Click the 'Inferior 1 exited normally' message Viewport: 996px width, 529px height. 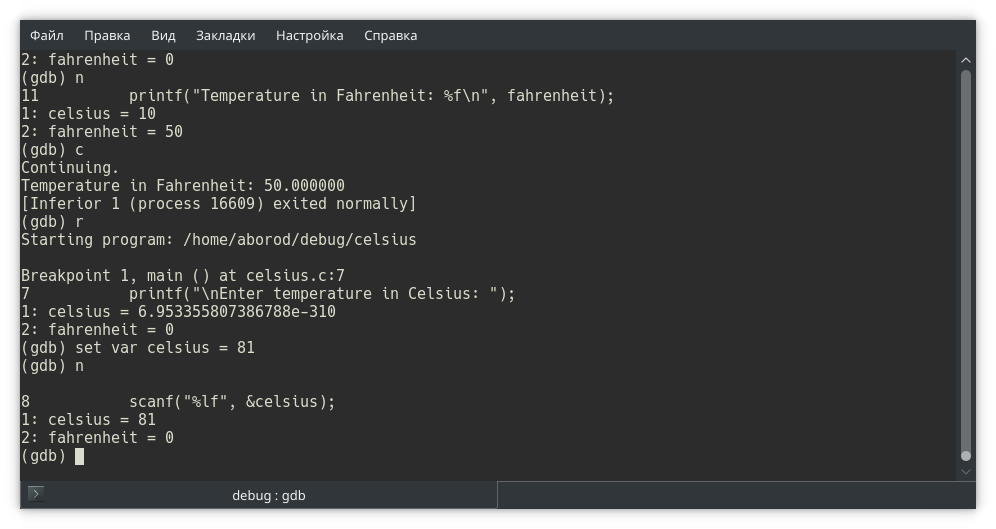coord(218,204)
